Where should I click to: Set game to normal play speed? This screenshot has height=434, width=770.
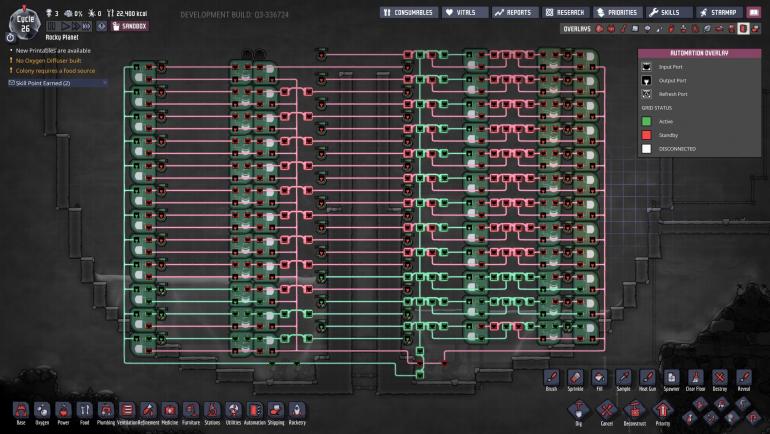(65, 26)
